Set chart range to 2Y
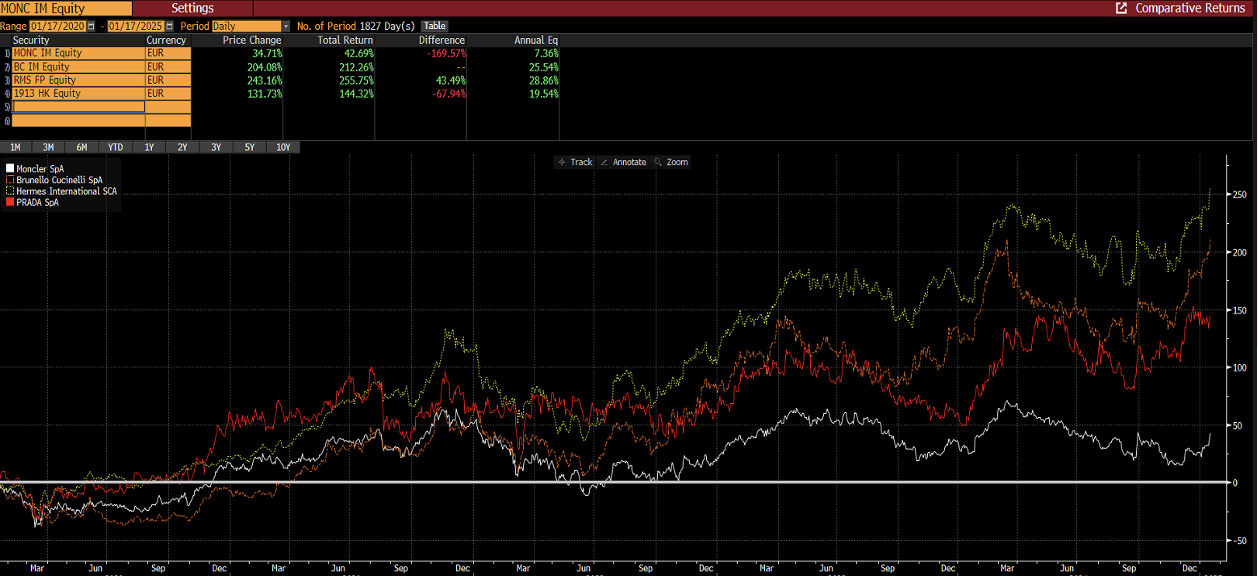Viewport: 1258px width, 576px height. [182, 147]
